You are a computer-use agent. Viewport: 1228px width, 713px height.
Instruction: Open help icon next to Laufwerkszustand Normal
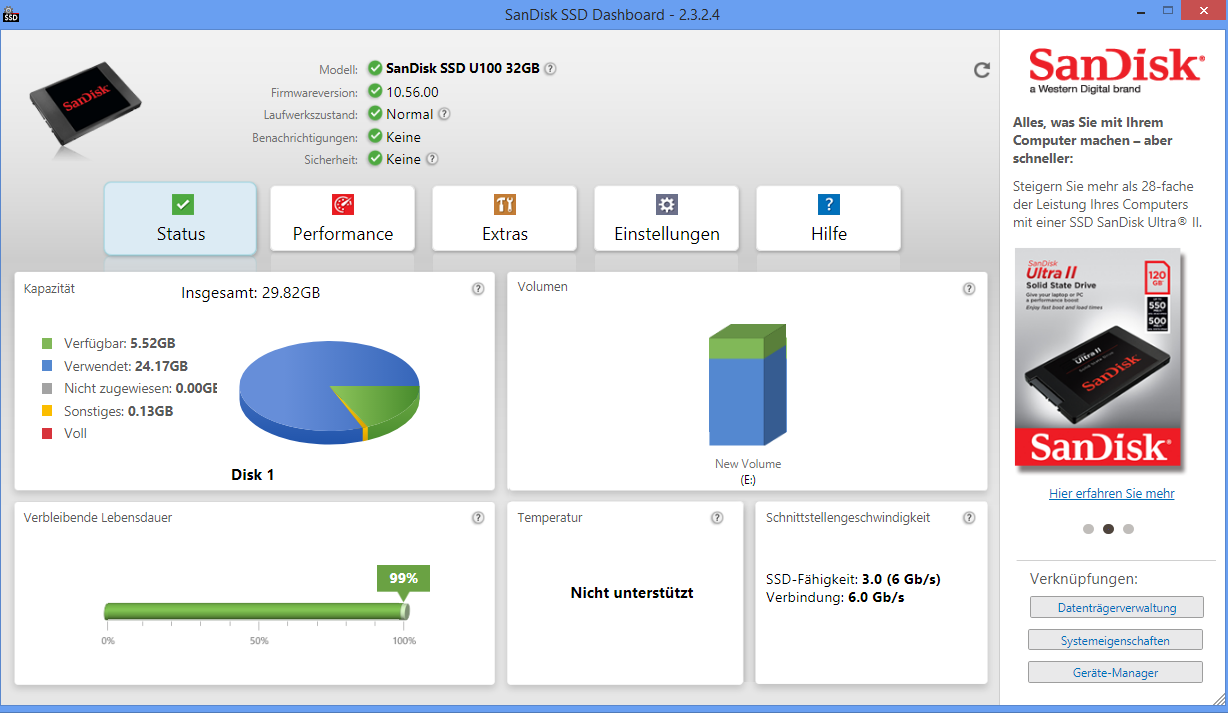(x=444, y=114)
